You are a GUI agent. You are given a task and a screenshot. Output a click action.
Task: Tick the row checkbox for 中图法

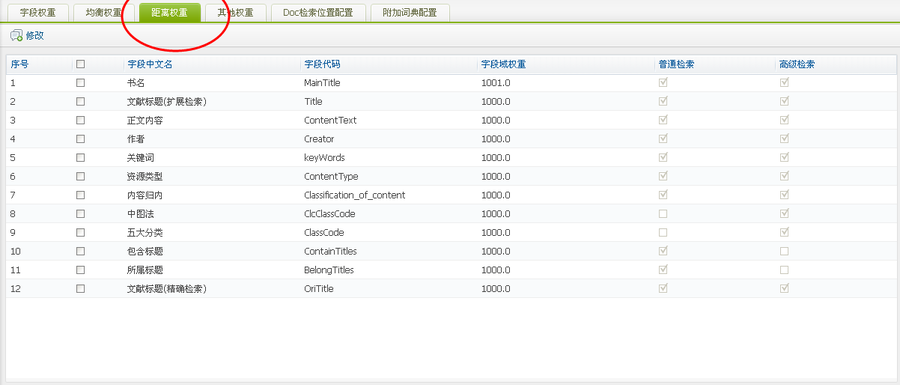80,213
